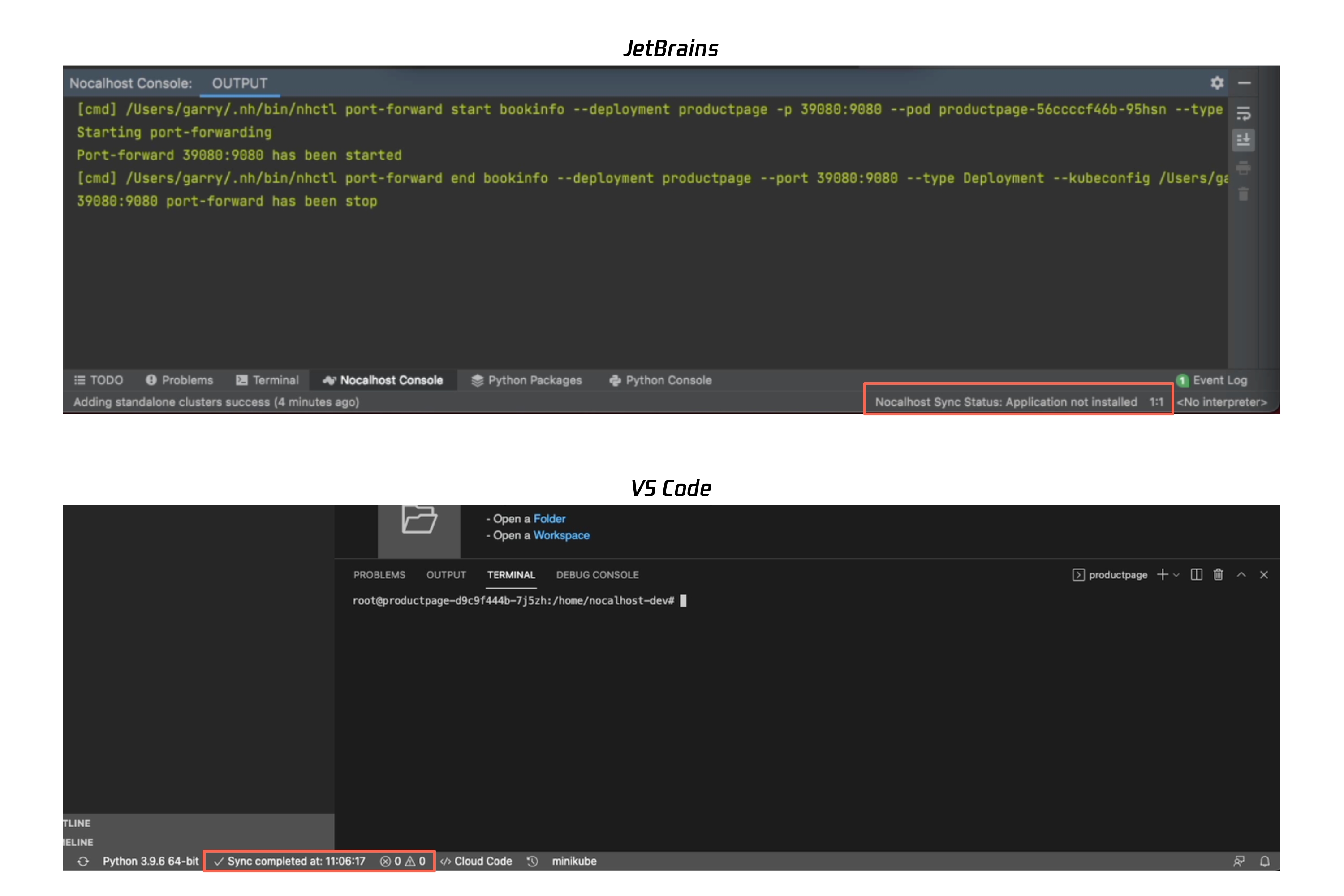Click the sync icon in VS Code status bar
This screenshot has width=1344, height=896.
83,861
